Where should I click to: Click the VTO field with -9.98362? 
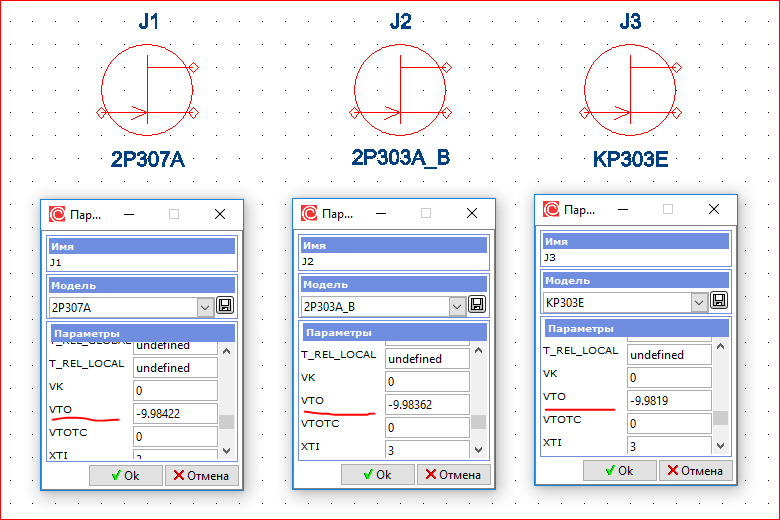pyautogui.click(x=427, y=405)
